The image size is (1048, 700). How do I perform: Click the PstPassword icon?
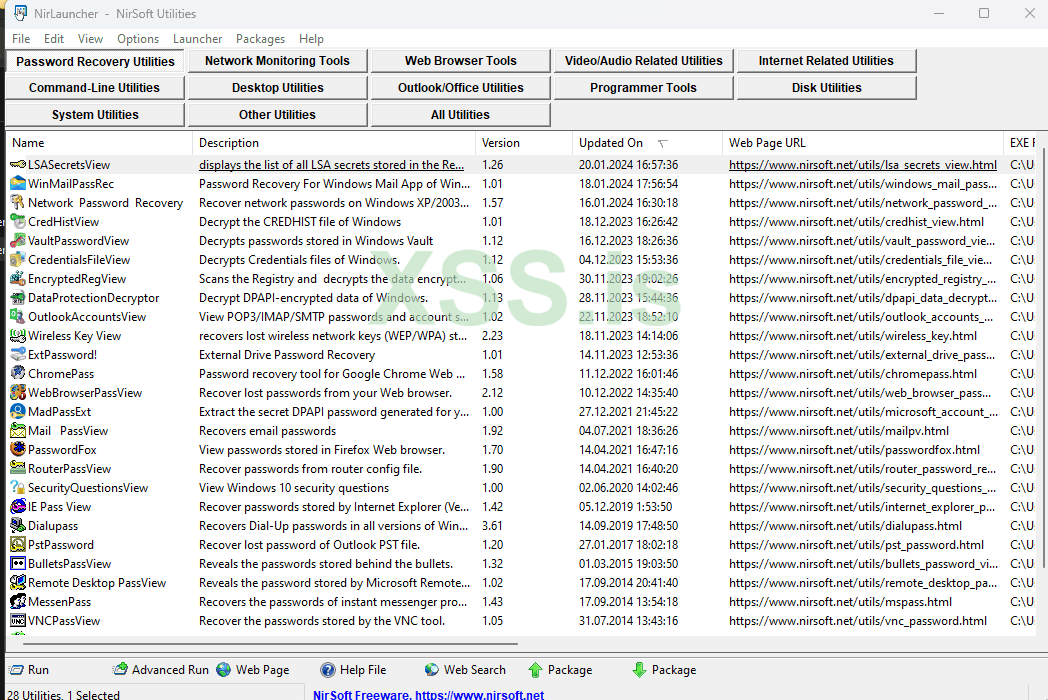click(x=18, y=545)
